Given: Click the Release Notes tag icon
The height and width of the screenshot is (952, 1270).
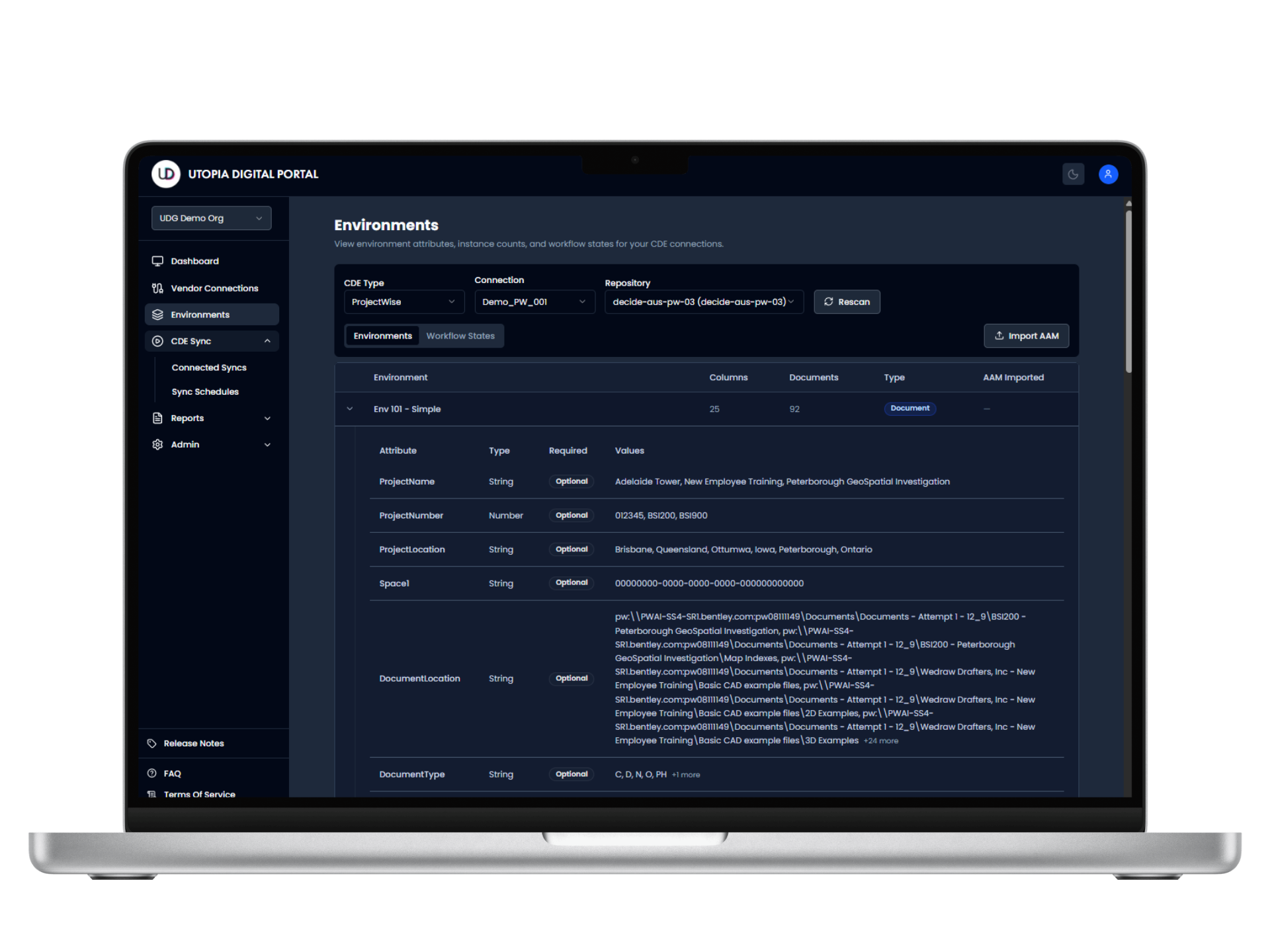Looking at the screenshot, I should pos(151,743).
